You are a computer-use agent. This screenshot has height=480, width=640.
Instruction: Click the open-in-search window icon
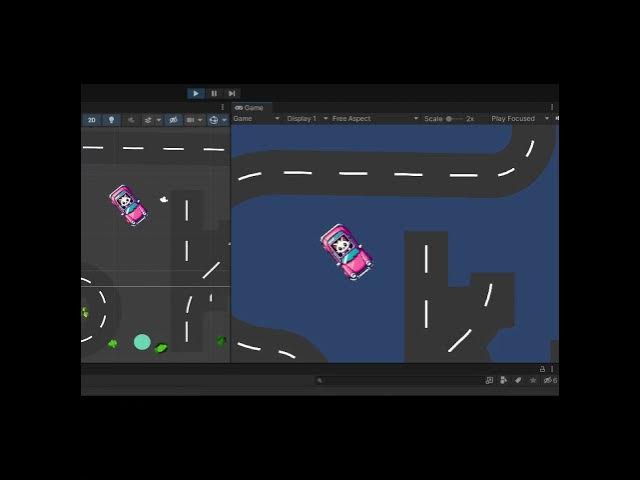(x=489, y=380)
